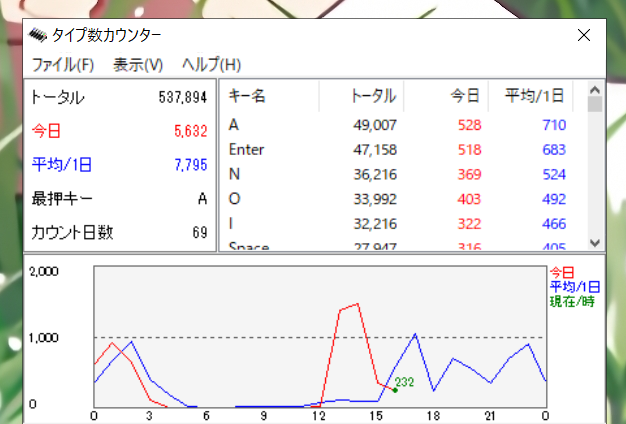
Task: Click total value 36,216 for N
Action: tap(375, 174)
